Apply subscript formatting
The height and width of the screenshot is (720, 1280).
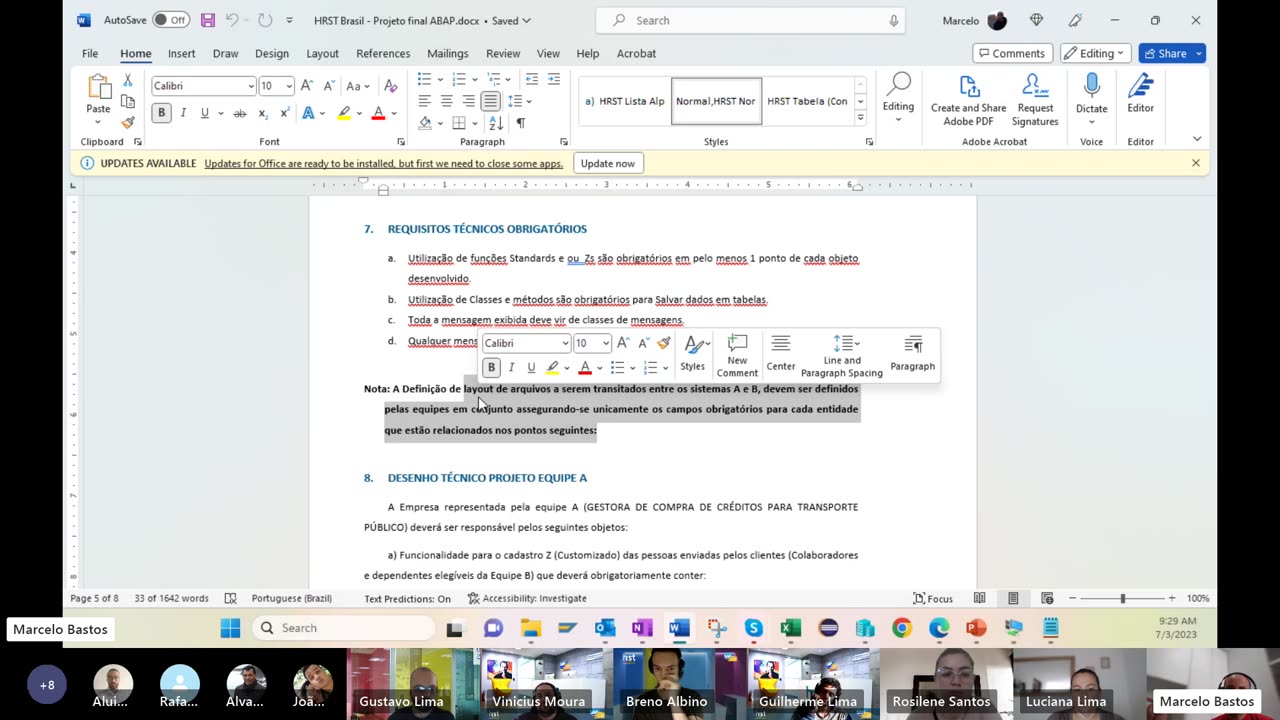coord(263,113)
